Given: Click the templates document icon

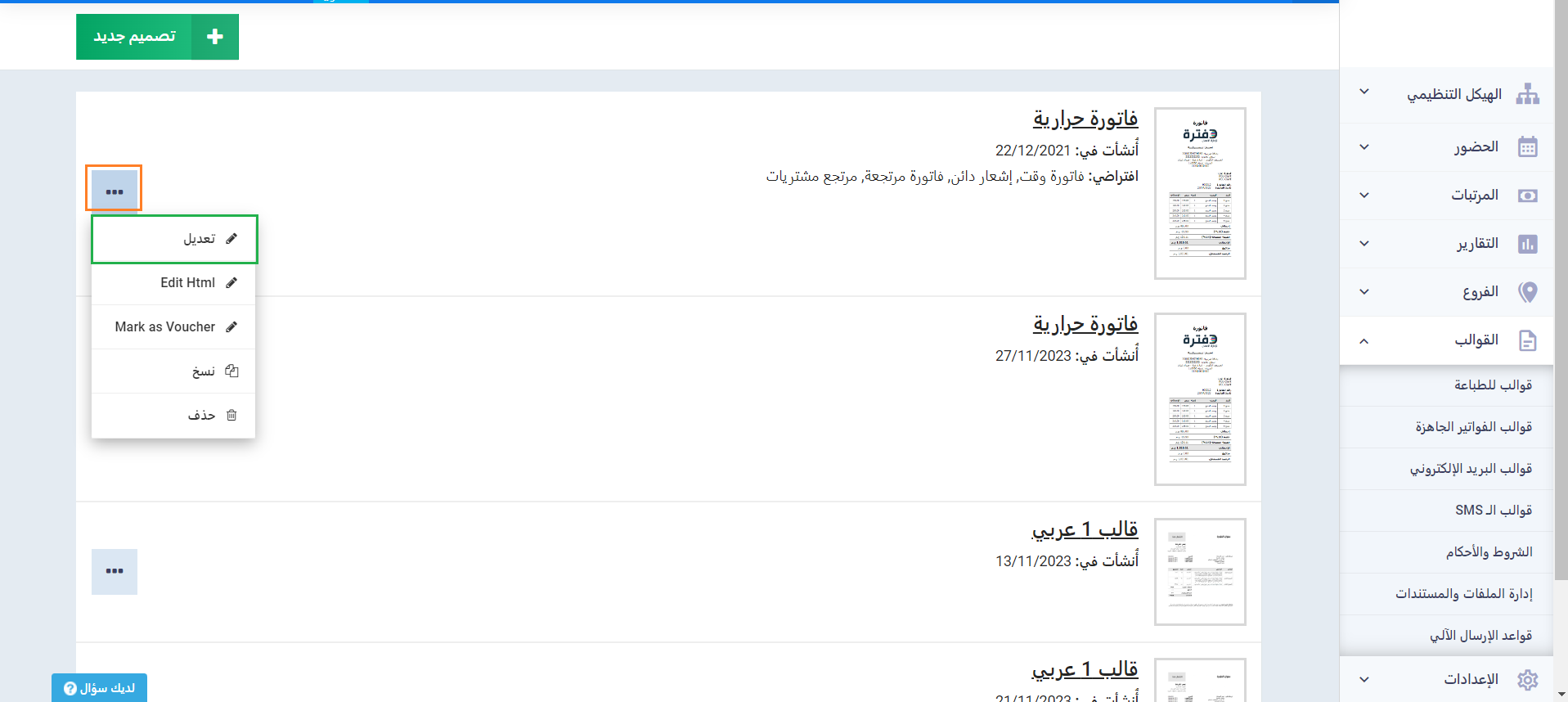Looking at the screenshot, I should click(x=1527, y=340).
